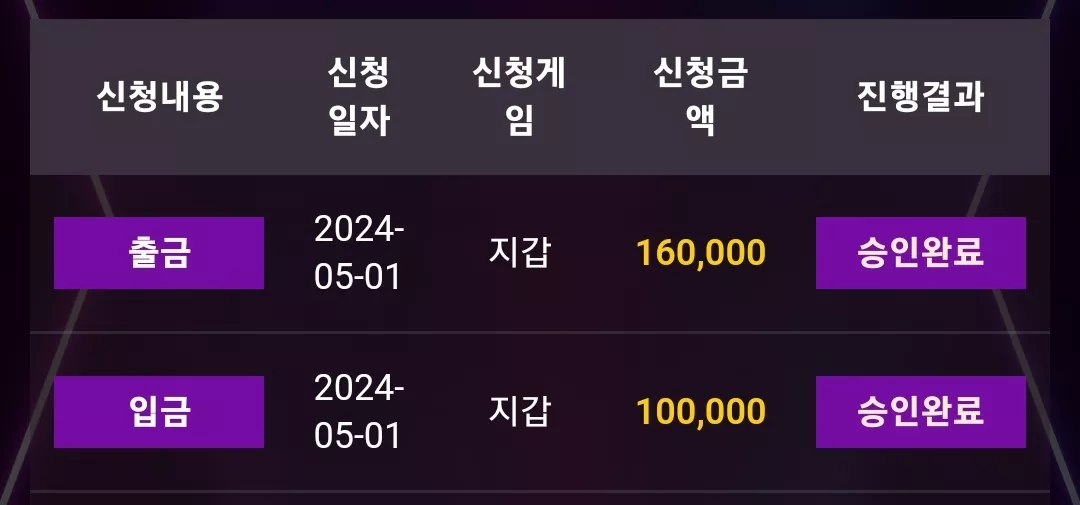Screen dimensions: 1080x505
Task: Click 지갑 in the 입금 row
Action: click(x=519, y=412)
